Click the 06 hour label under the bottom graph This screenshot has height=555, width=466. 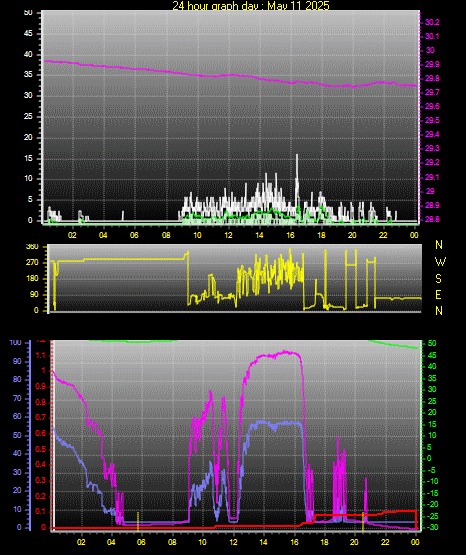141,542
